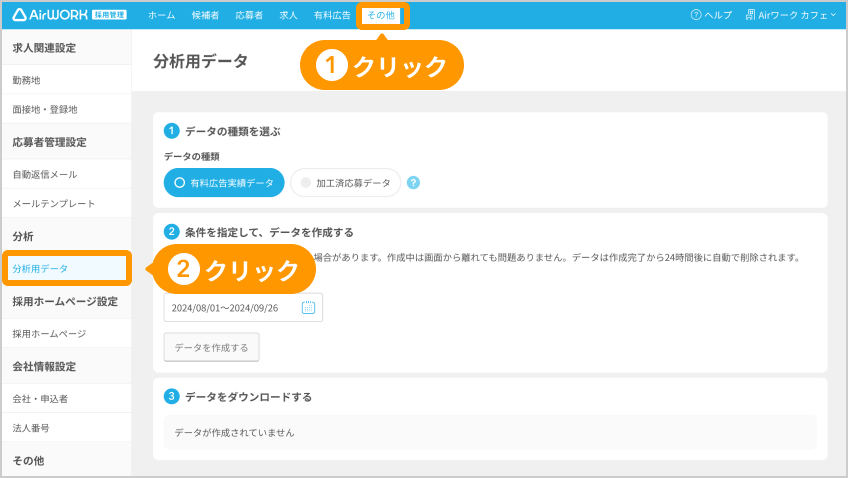Click the データの種類を選ぶ heading
The width and height of the screenshot is (848, 478).
(x=233, y=131)
